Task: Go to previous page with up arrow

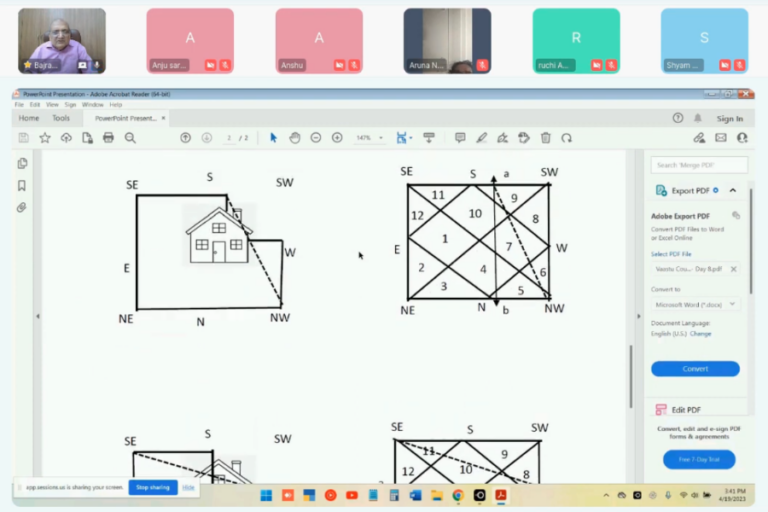Action: click(186, 138)
